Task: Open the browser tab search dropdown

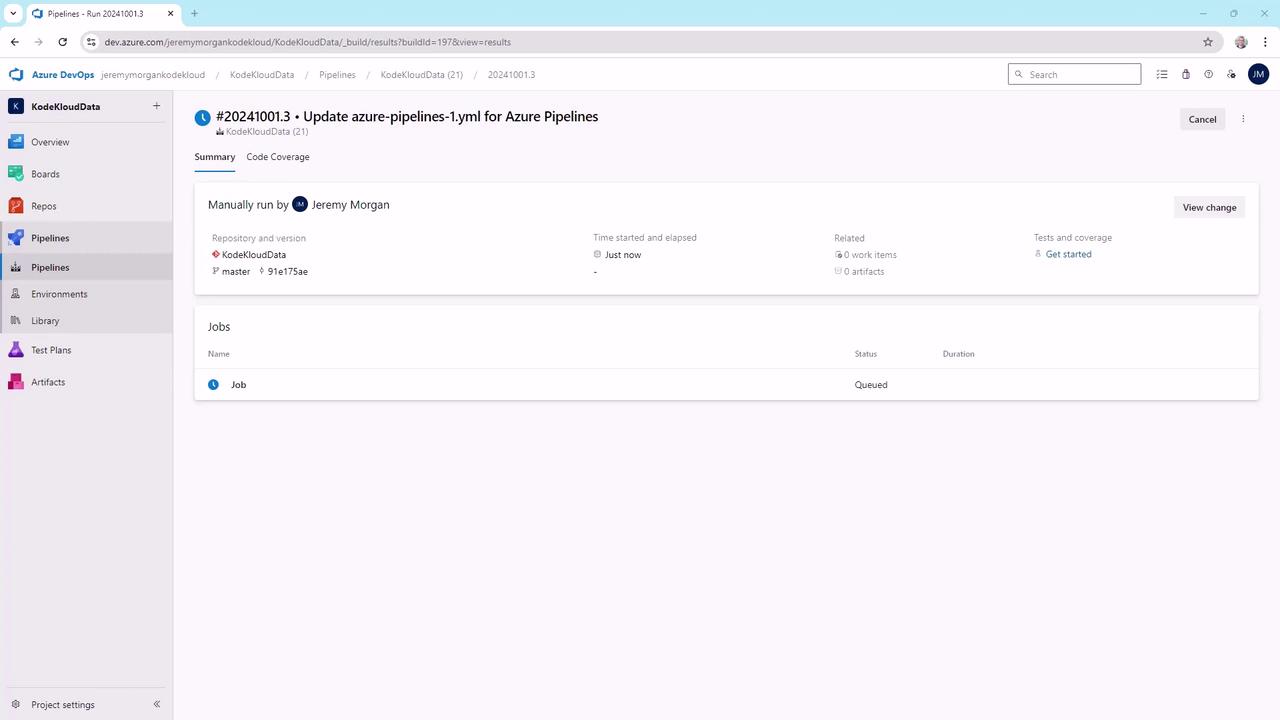Action: coord(13,13)
